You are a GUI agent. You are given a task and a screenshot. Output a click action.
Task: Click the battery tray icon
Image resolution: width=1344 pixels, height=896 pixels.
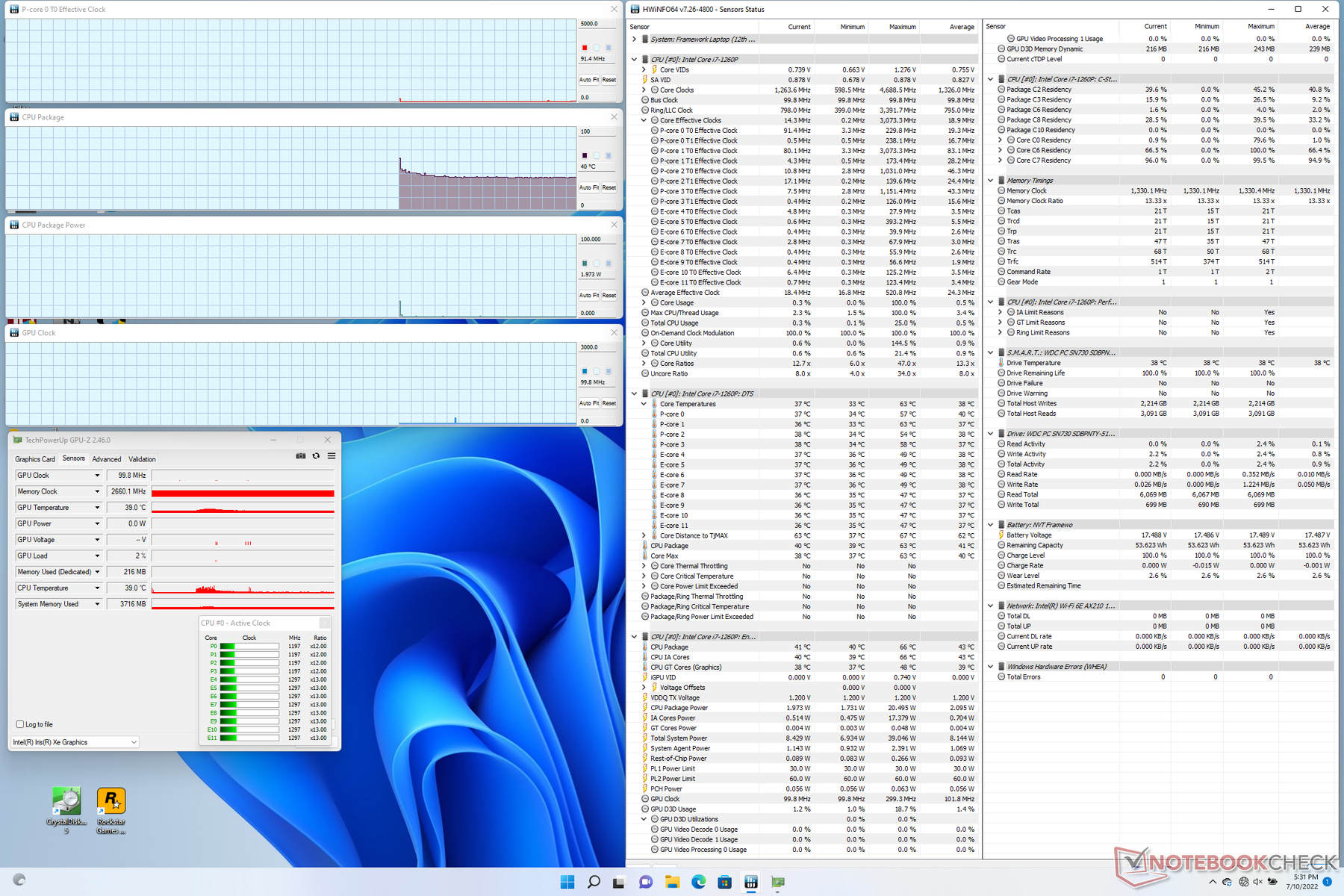tap(1271, 882)
